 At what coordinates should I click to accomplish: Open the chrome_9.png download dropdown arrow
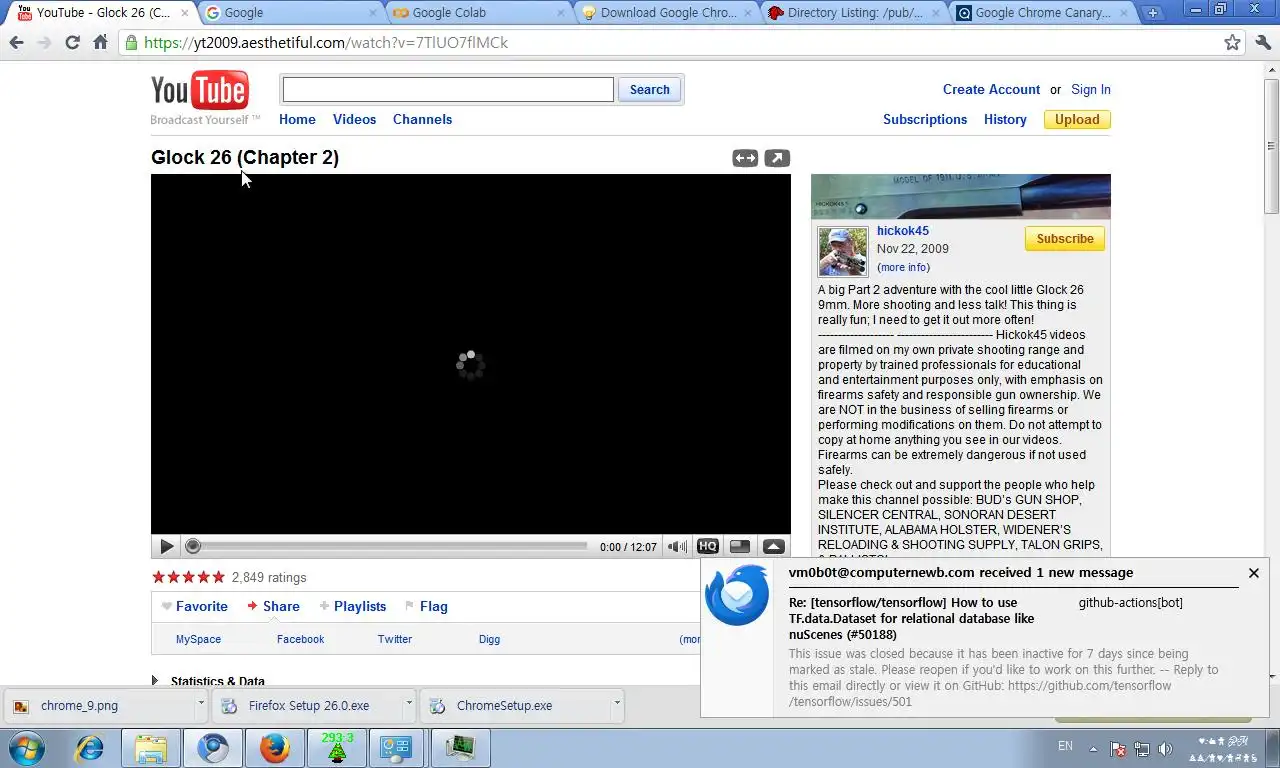pos(201,704)
